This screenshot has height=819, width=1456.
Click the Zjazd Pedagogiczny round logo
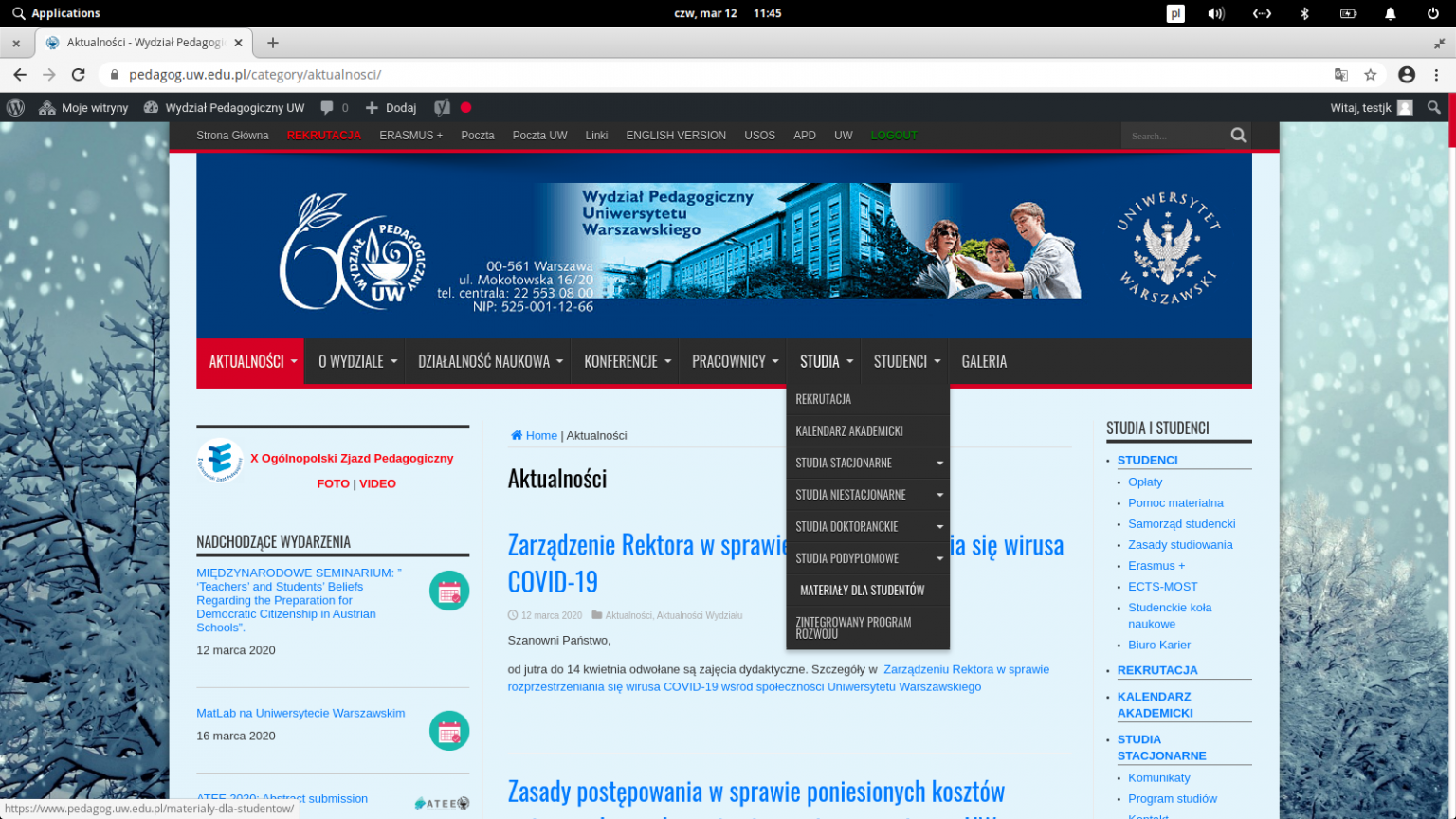tap(220, 460)
